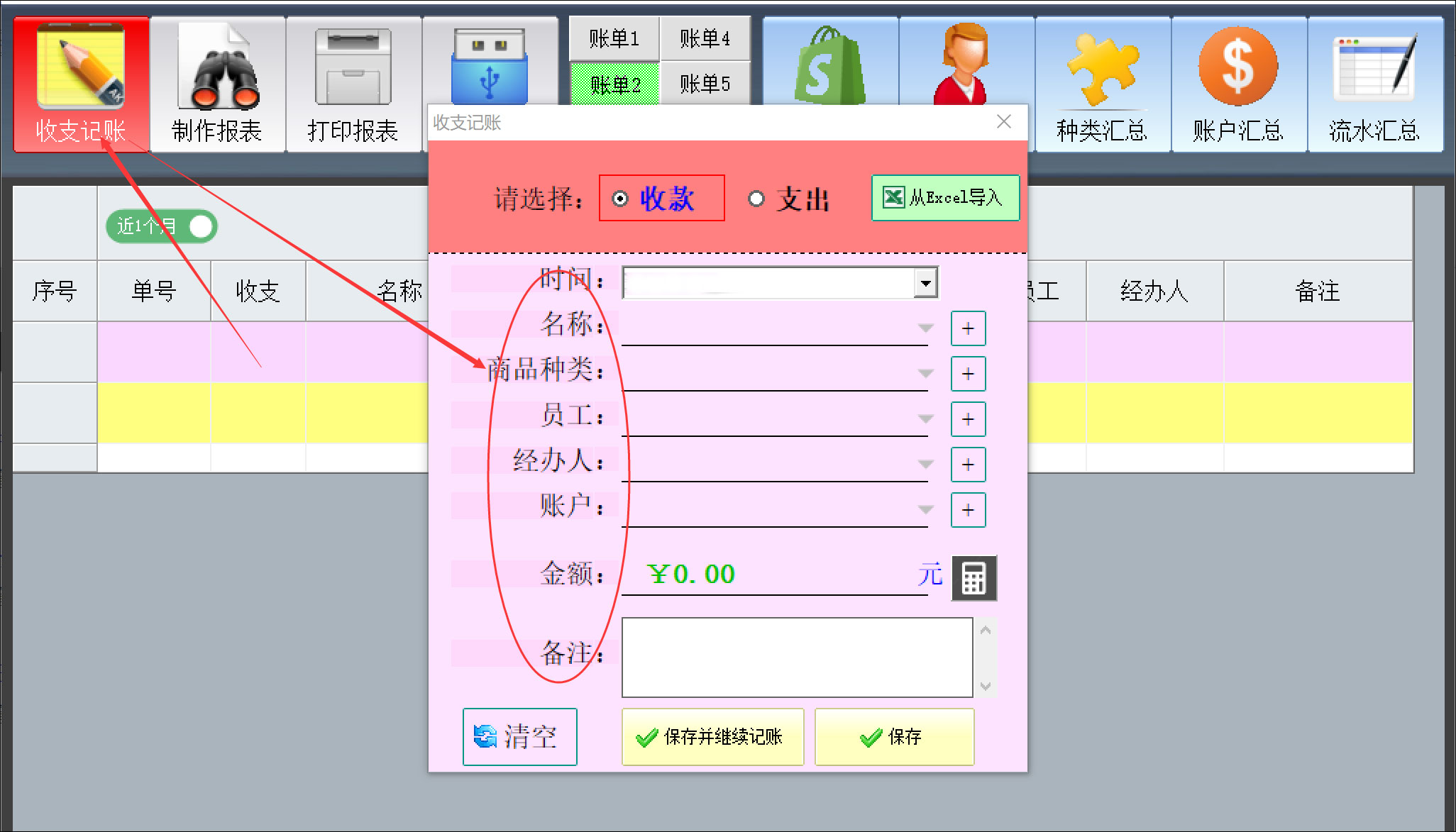
Task: Switch to the 账单5 tab
Action: [705, 84]
